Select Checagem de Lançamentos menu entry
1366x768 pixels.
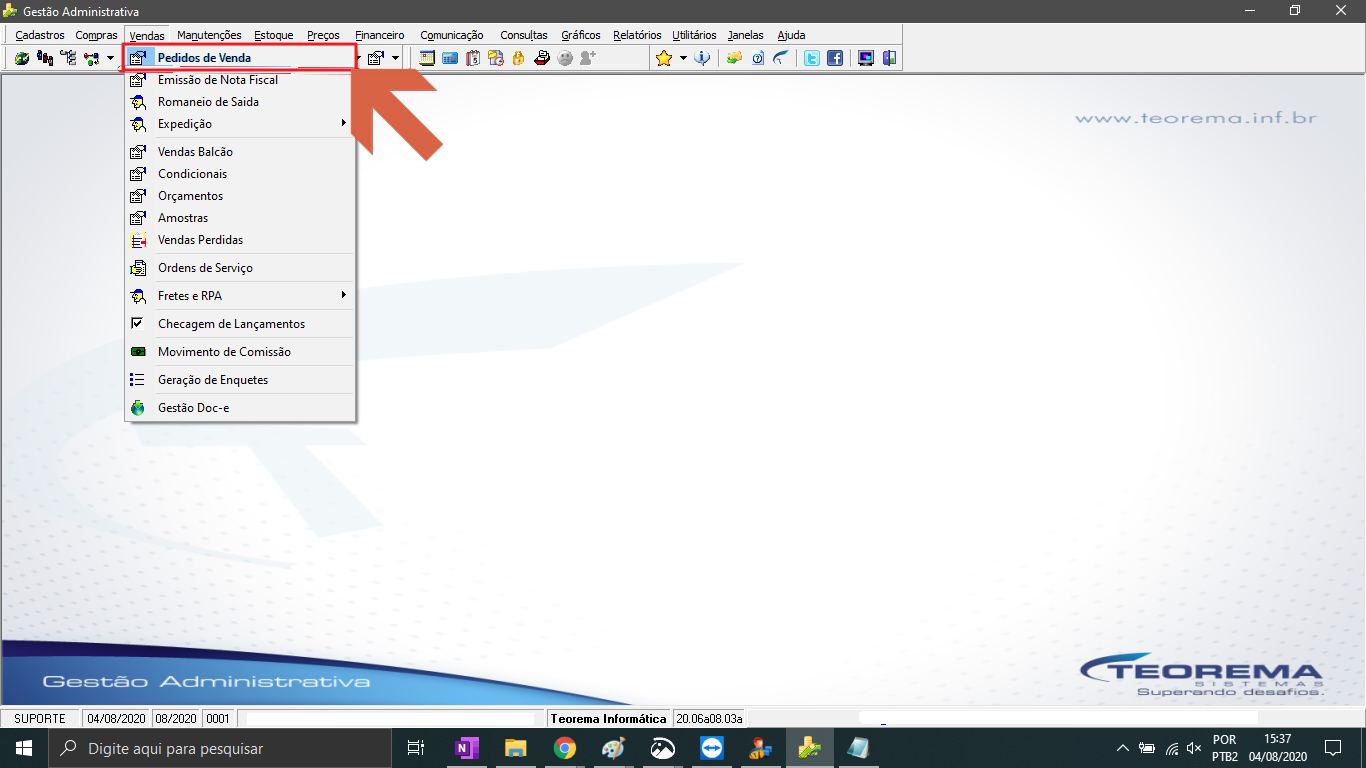coord(240,324)
